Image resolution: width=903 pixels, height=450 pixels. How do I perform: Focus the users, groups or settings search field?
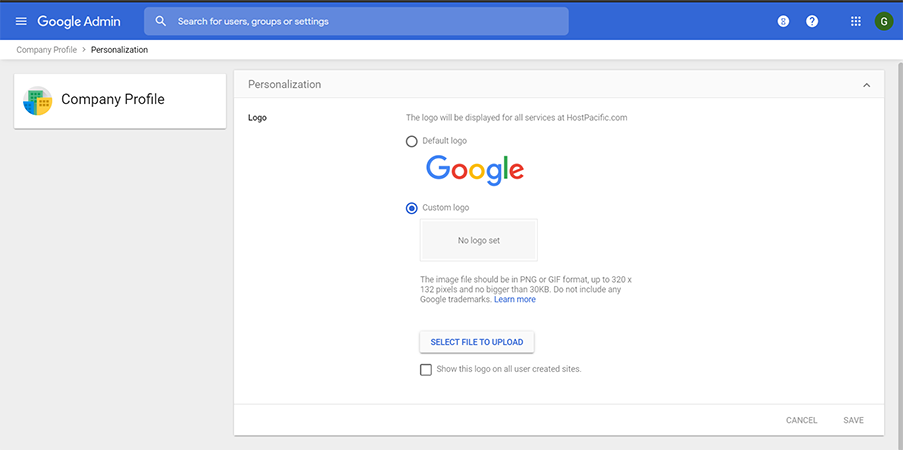point(356,21)
